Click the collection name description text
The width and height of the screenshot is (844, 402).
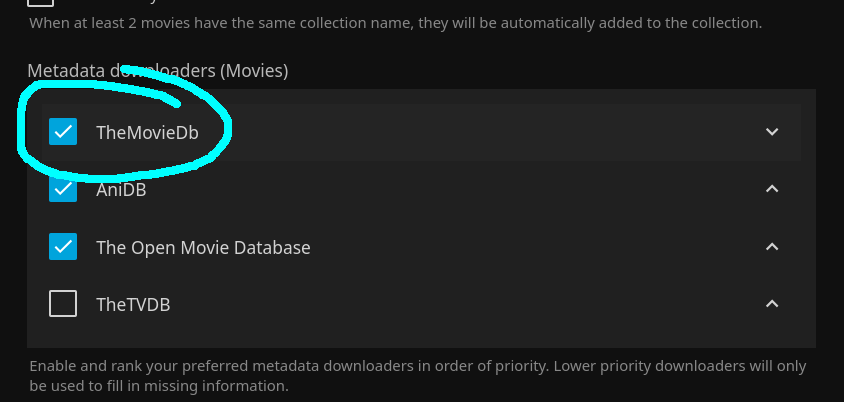(x=394, y=22)
